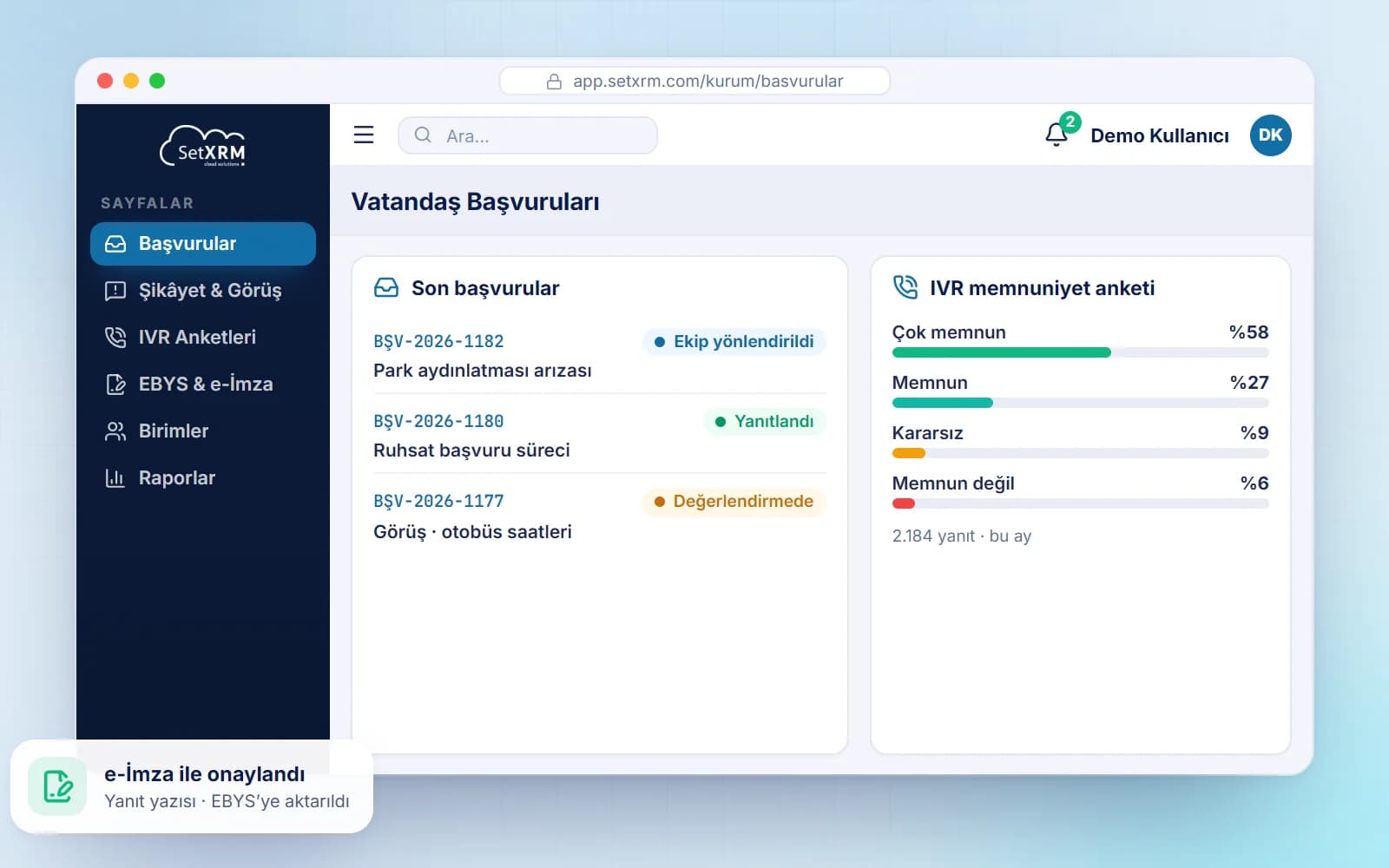
Task: Click the Son başvurular inbox icon
Action: point(386,287)
